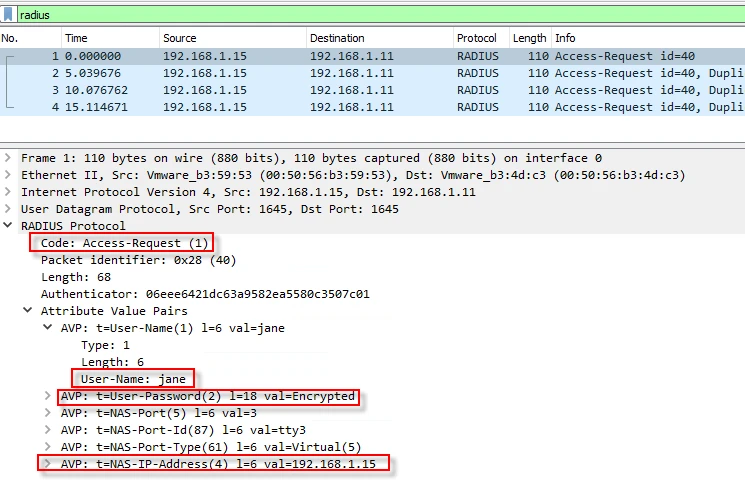Expand the Frame 1 details row
This screenshot has width=745, height=480.
point(9,158)
